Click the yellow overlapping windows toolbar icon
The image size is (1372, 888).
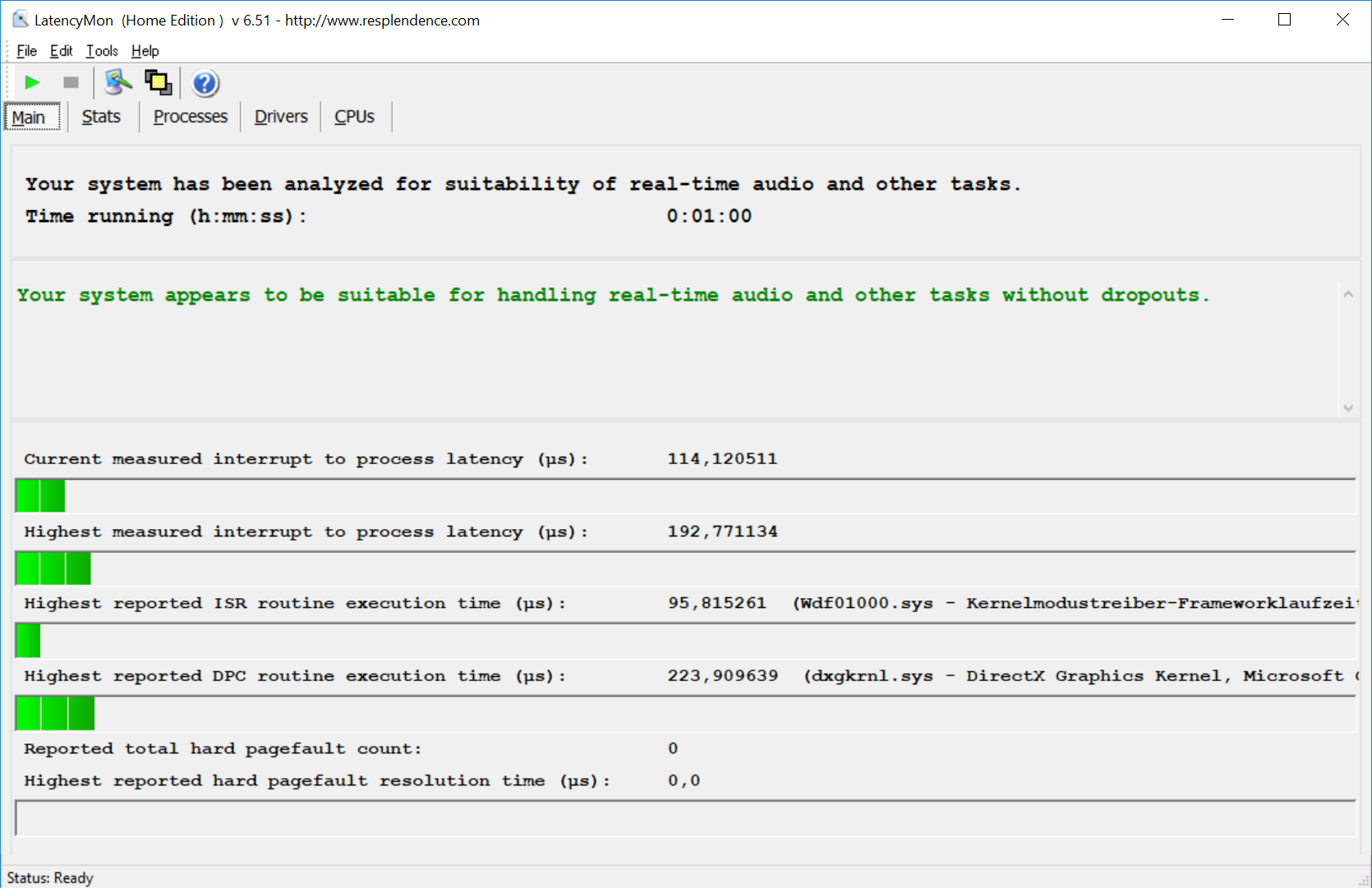pos(158,82)
